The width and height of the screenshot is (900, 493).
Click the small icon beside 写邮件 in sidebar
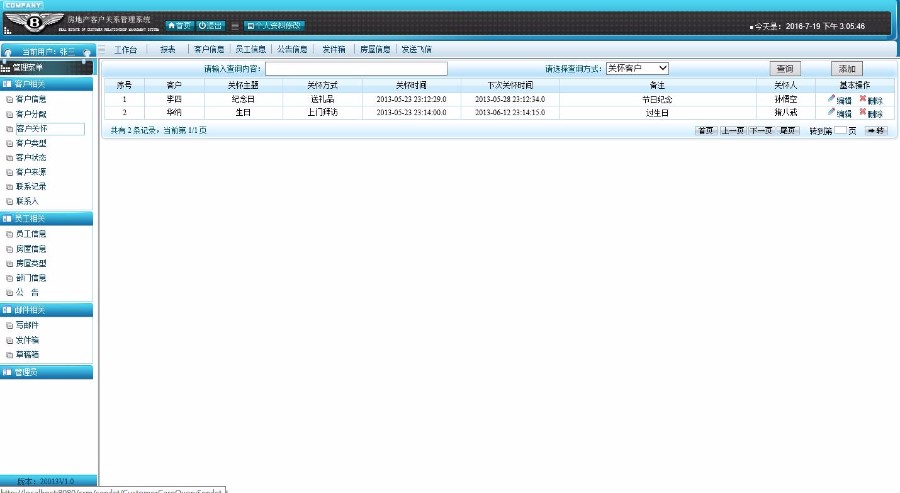click(x=9, y=325)
